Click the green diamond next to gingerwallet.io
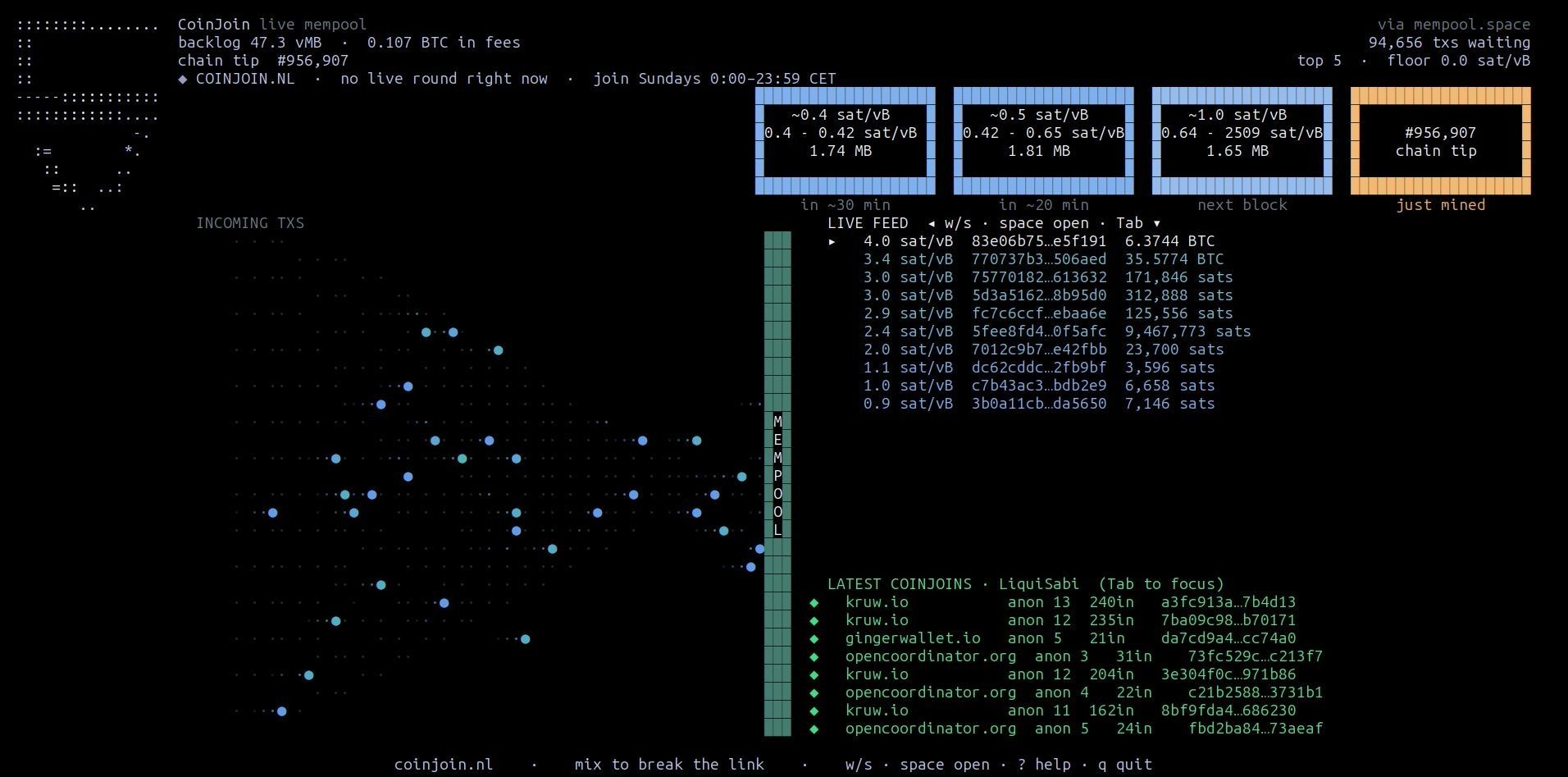 [x=814, y=638]
